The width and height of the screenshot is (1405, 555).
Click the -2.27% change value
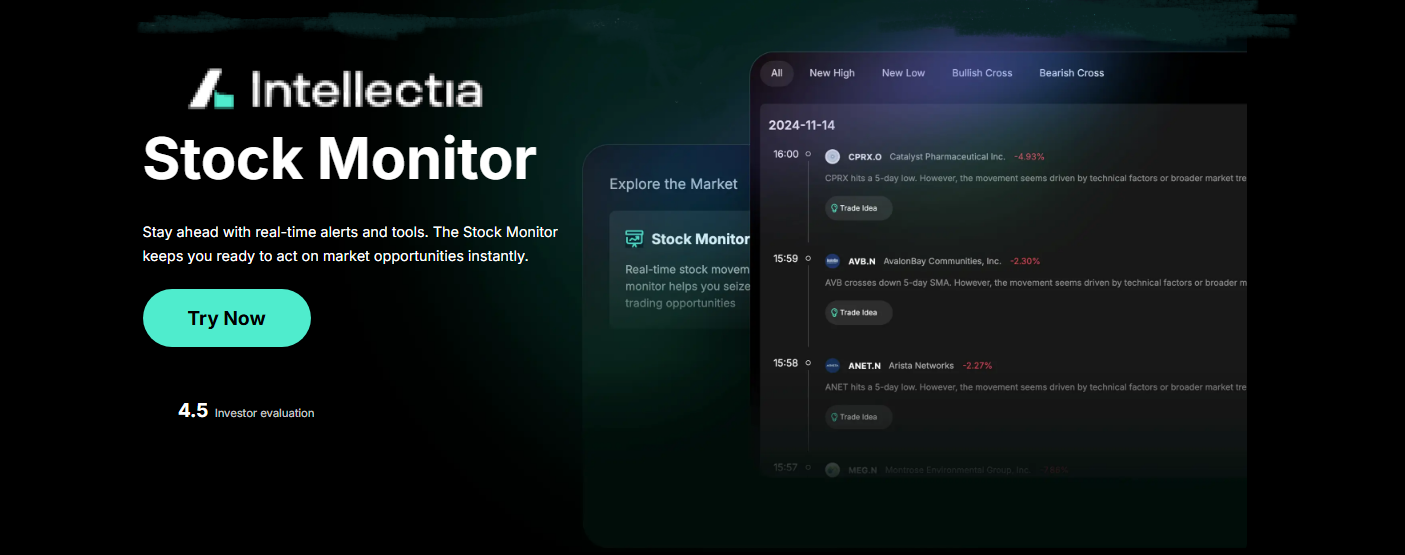977,366
